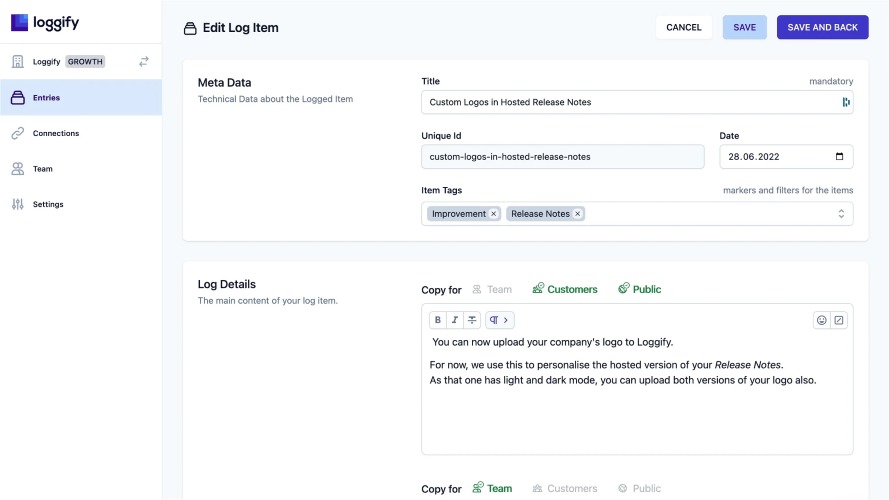This screenshot has width=889, height=500.
Task: Go to Team in the sidebar
Action: click(42, 169)
